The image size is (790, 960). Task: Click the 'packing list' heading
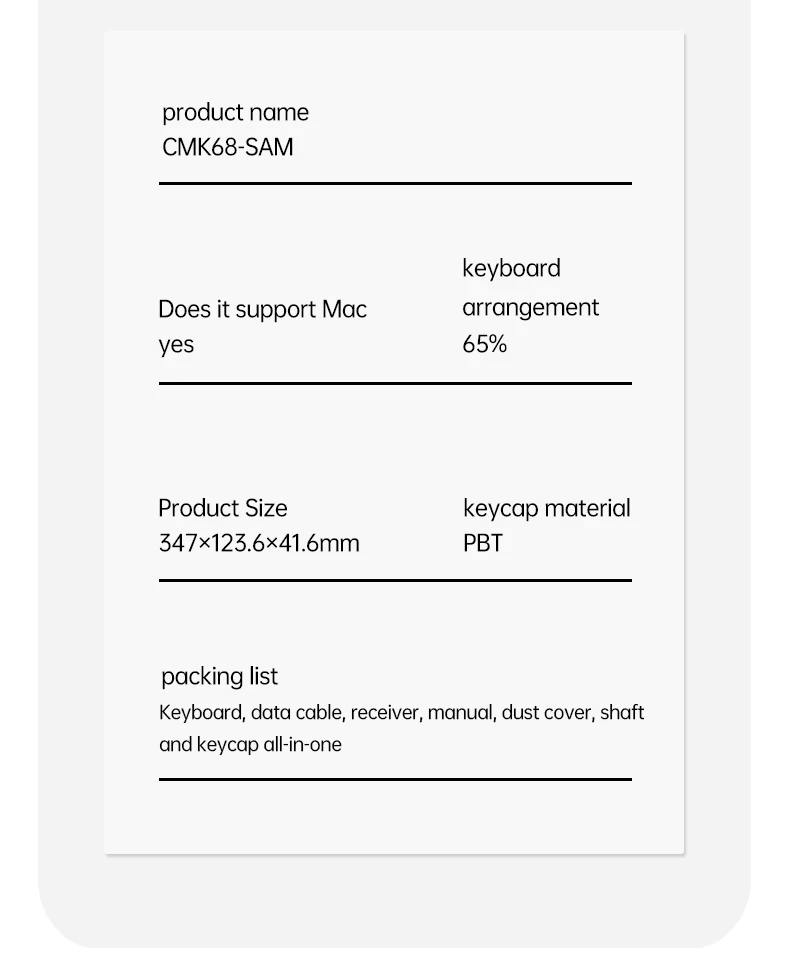tap(219, 677)
